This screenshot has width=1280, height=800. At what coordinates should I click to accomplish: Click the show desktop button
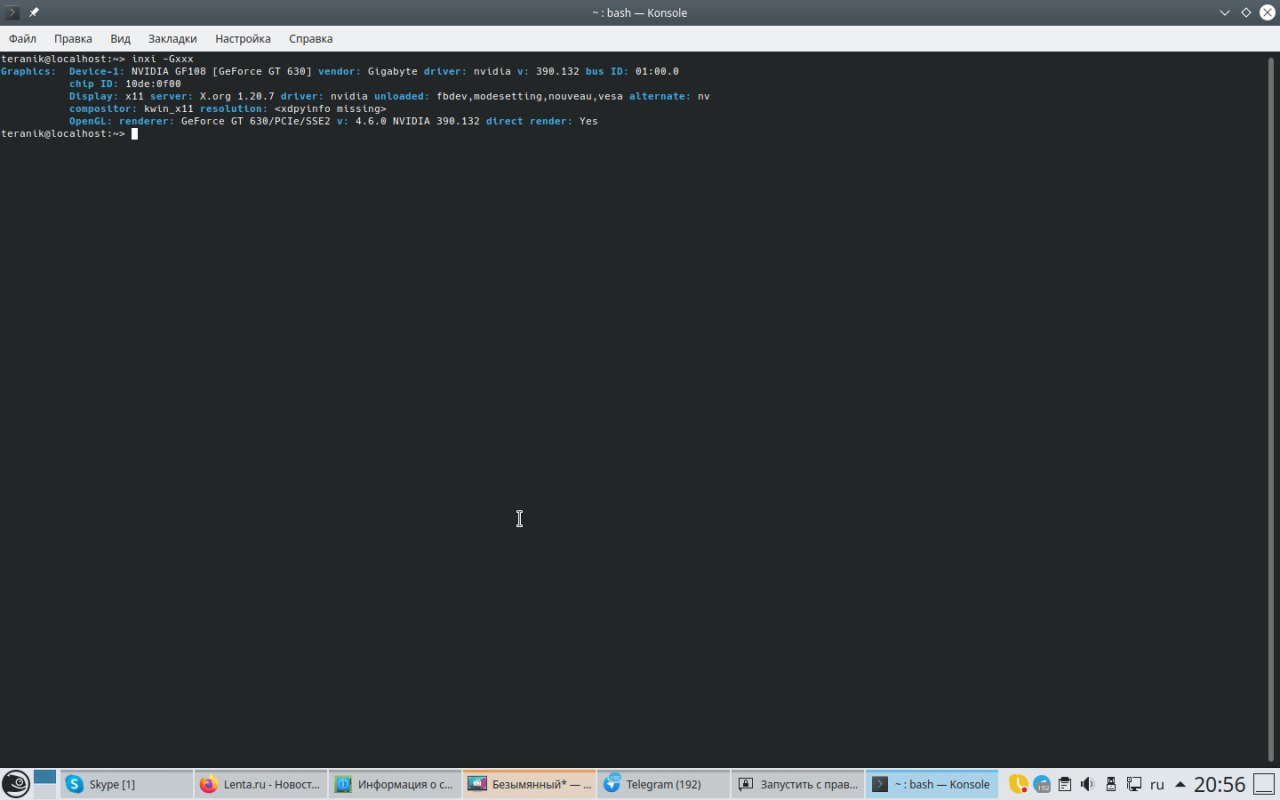click(1265, 784)
